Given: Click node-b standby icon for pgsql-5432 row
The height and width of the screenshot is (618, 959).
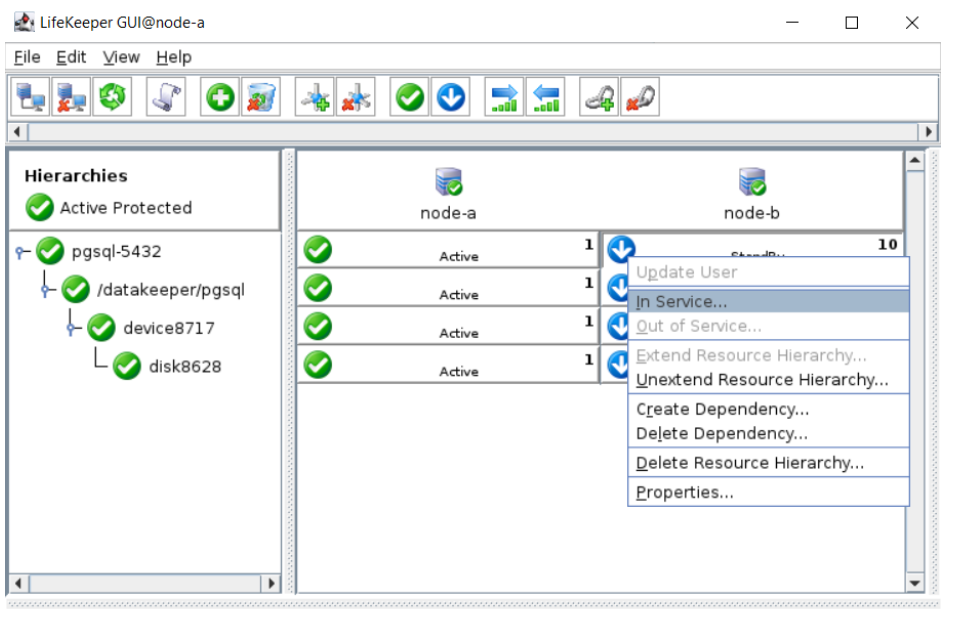Looking at the screenshot, I should coord(621,248).
